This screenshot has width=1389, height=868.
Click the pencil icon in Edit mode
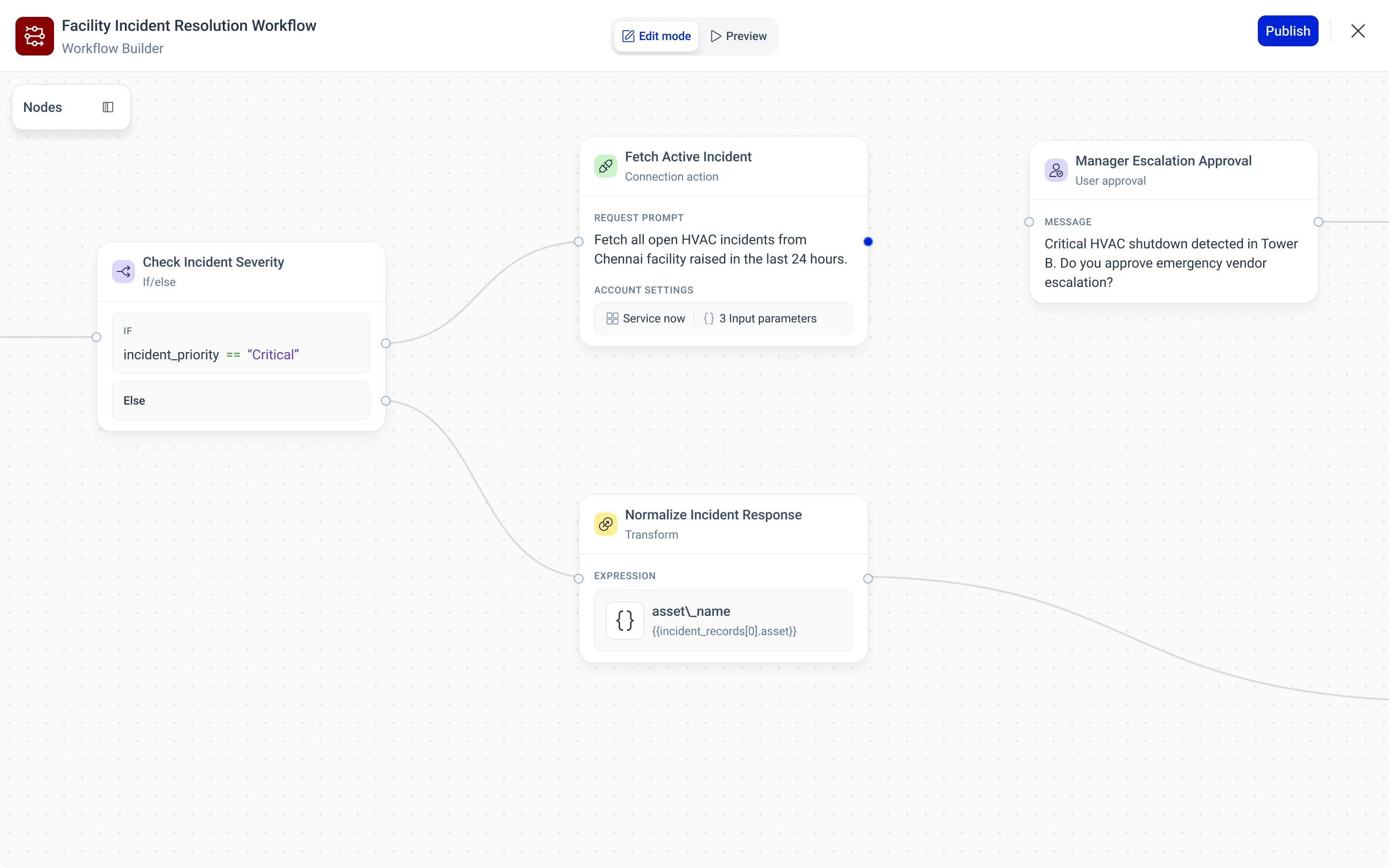[628, 36]
